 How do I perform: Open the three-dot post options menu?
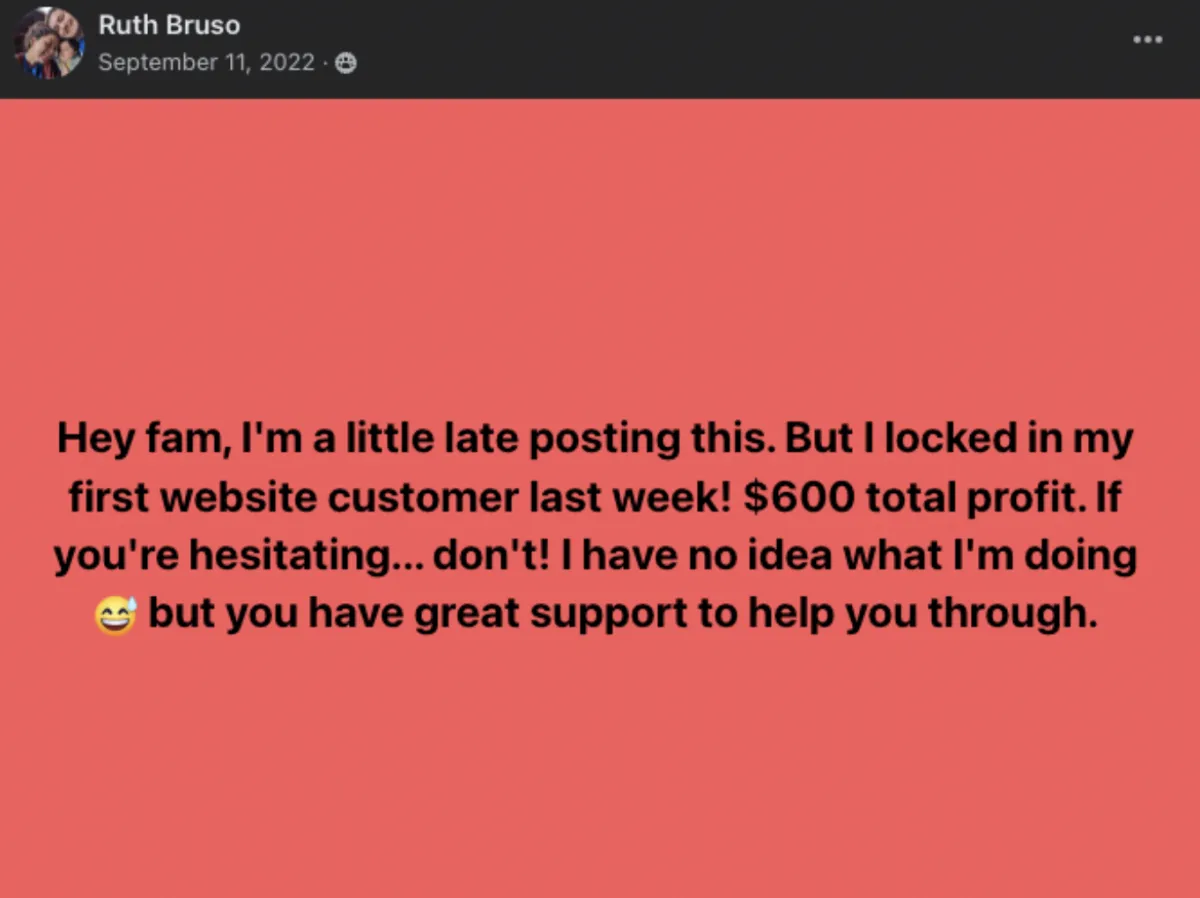1147,40
